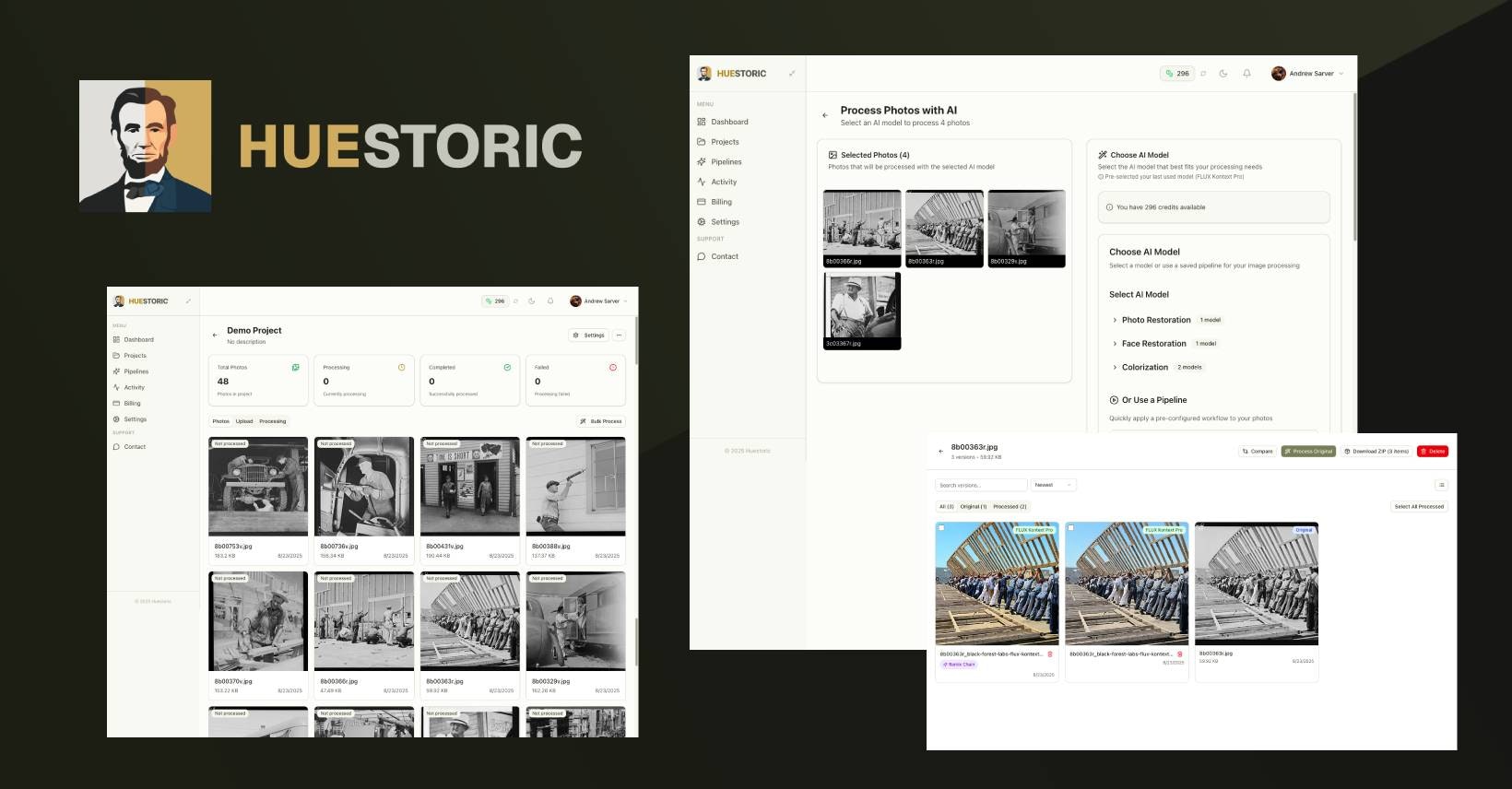Open Pipelines in the Demo Project window sidebar
Viewport: 1512px width, 789px height.
point(131,371)
